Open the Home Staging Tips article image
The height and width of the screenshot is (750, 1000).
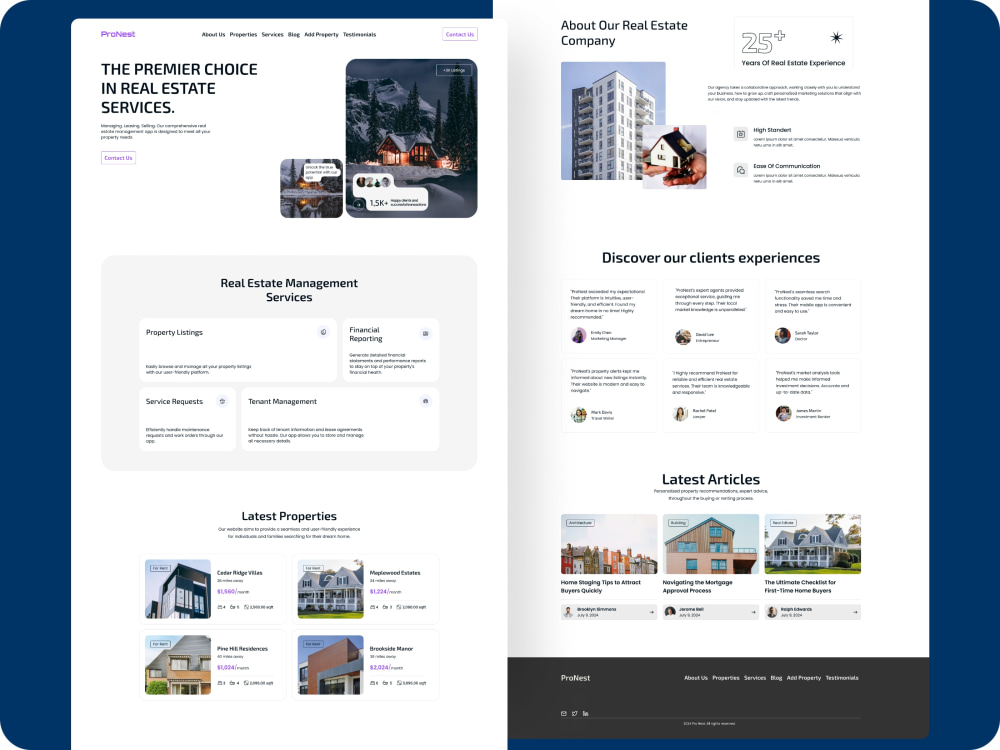tap(609, 544)
